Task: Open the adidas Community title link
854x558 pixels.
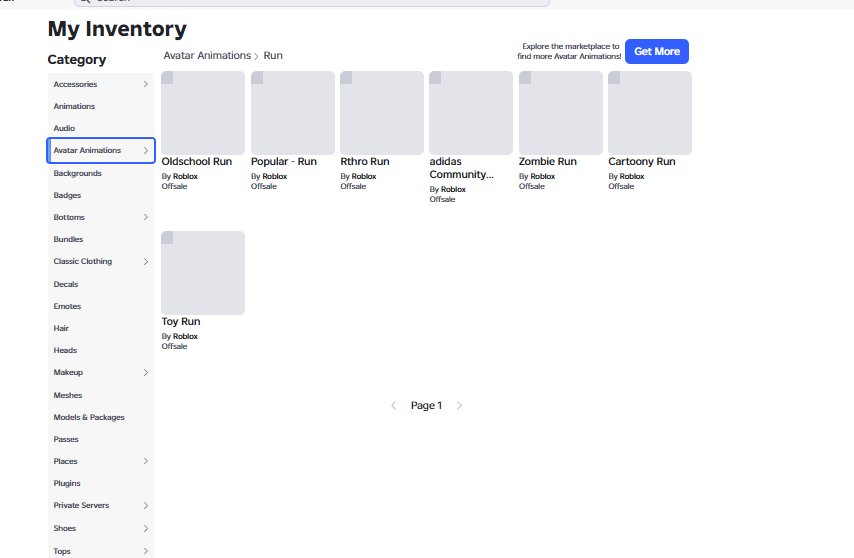Action: coord(461,168)
